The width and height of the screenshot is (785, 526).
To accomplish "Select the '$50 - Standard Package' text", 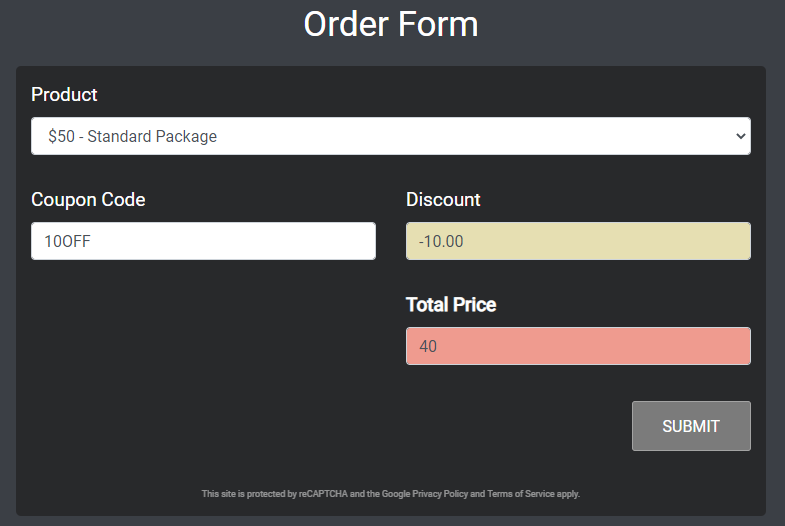I will coord(133,136).
